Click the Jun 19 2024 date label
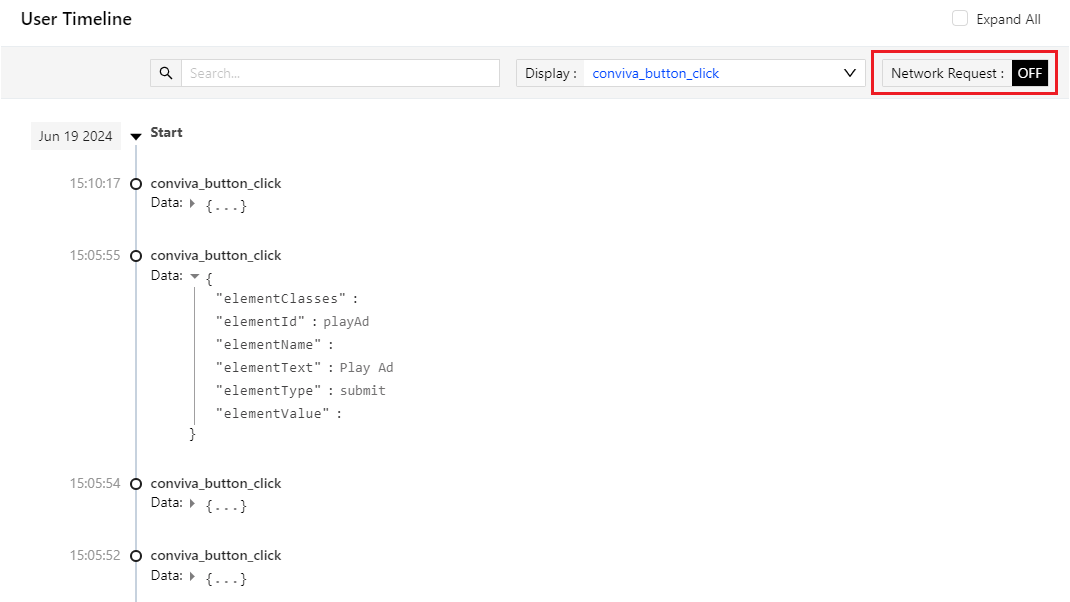This screenshot has width=1070, height=602. 76,136
